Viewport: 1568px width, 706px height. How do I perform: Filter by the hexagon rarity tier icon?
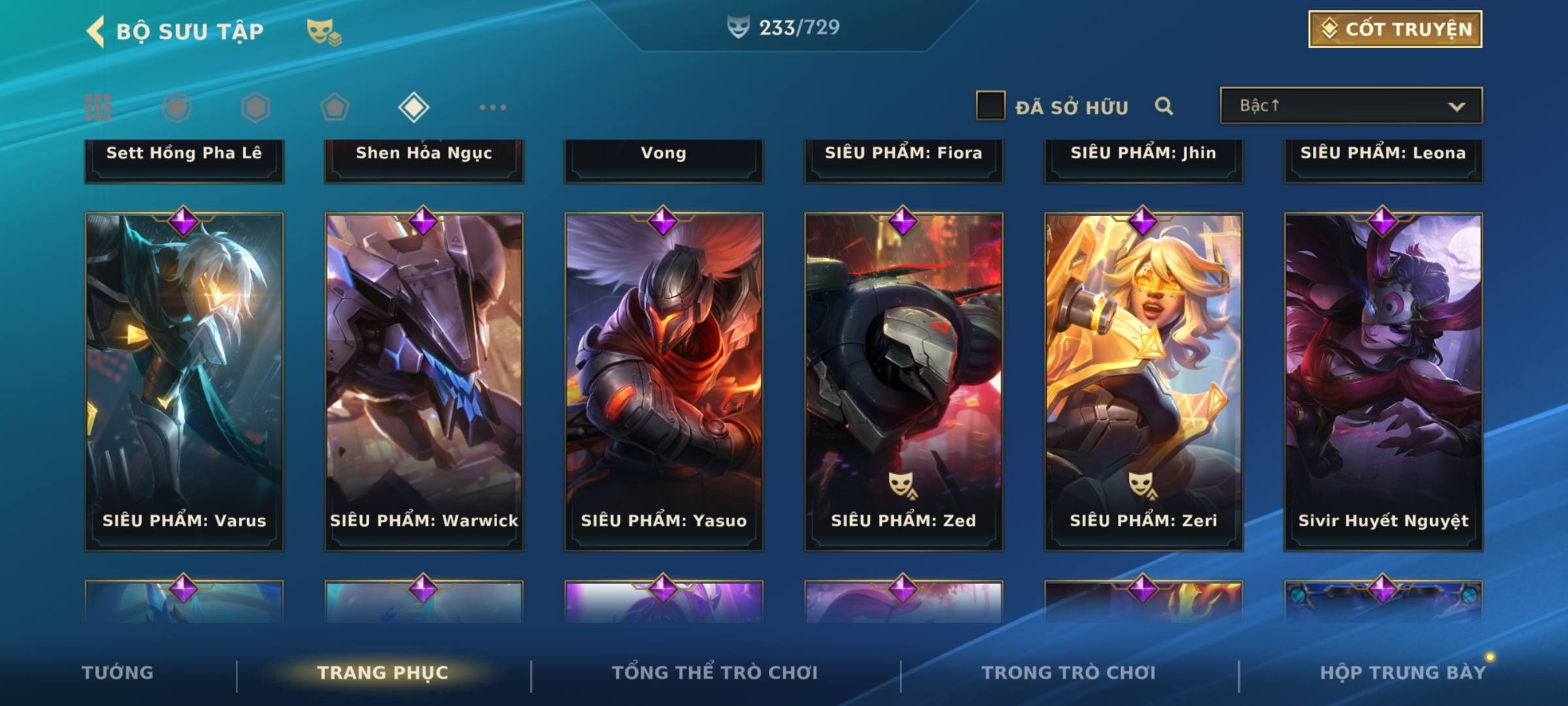point(255,107)
